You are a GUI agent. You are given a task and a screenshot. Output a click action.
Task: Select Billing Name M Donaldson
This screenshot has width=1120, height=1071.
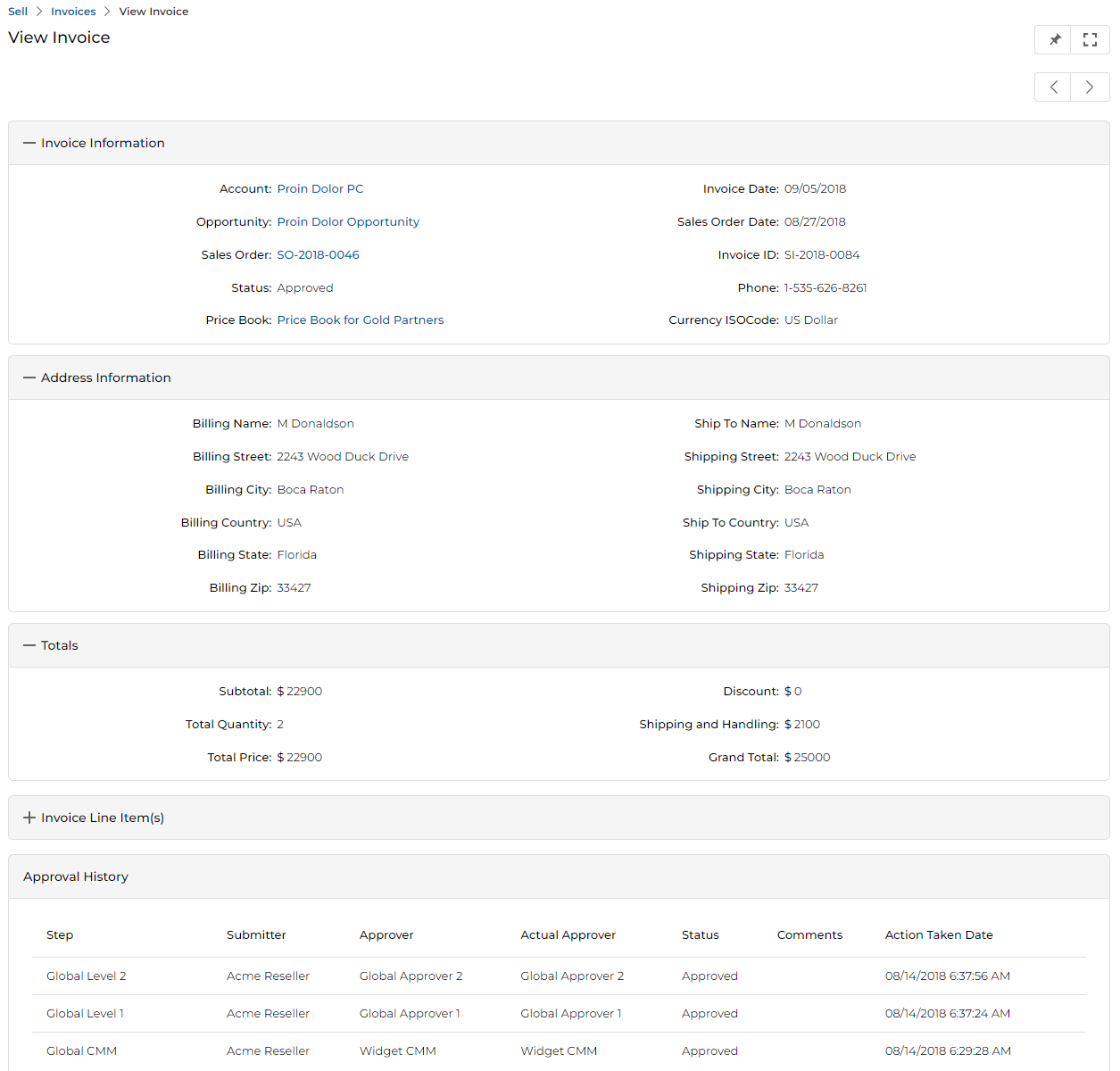316,423
